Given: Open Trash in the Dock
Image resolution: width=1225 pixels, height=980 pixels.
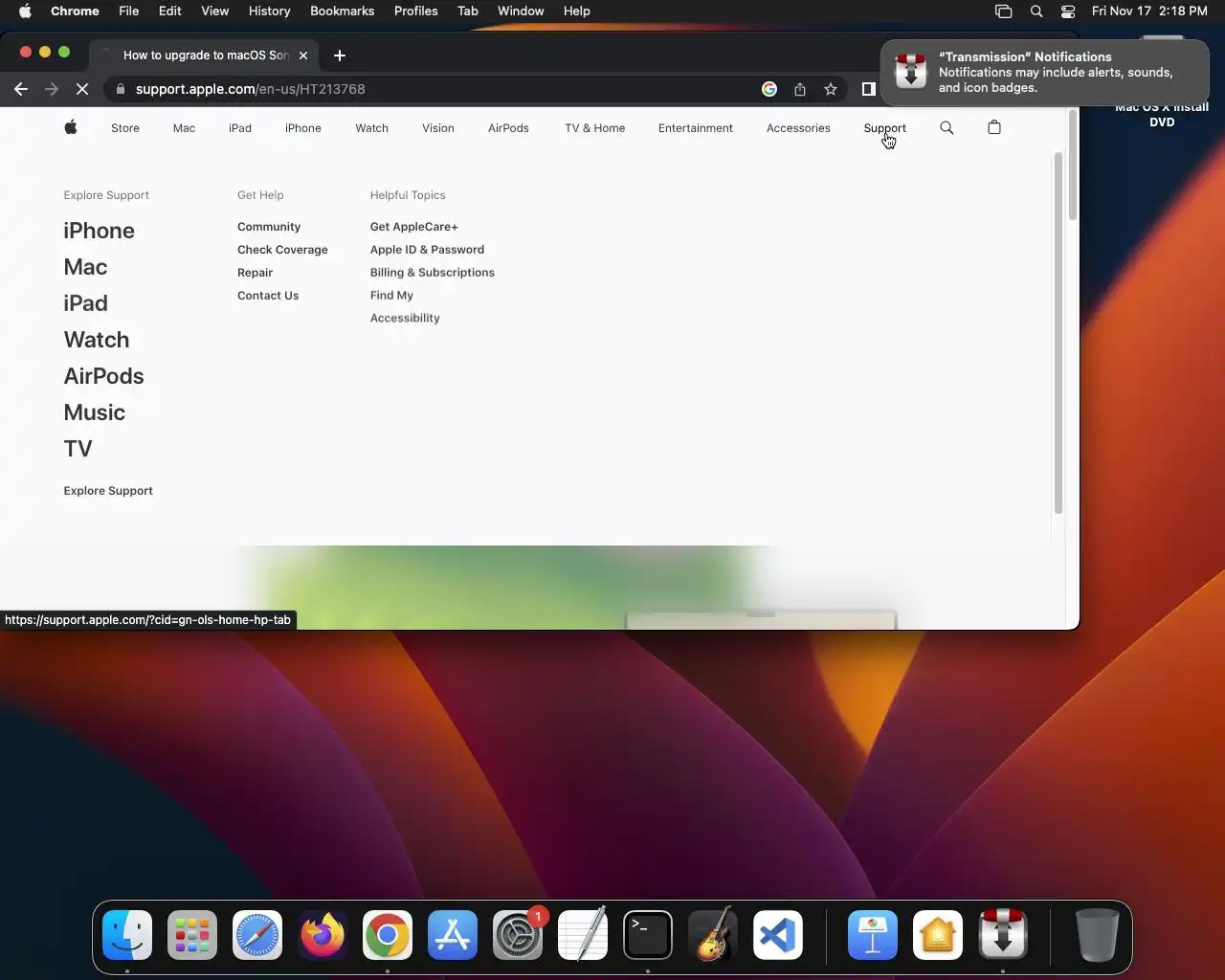Looking at the screenshot, I should click(x=1097, y=935).
